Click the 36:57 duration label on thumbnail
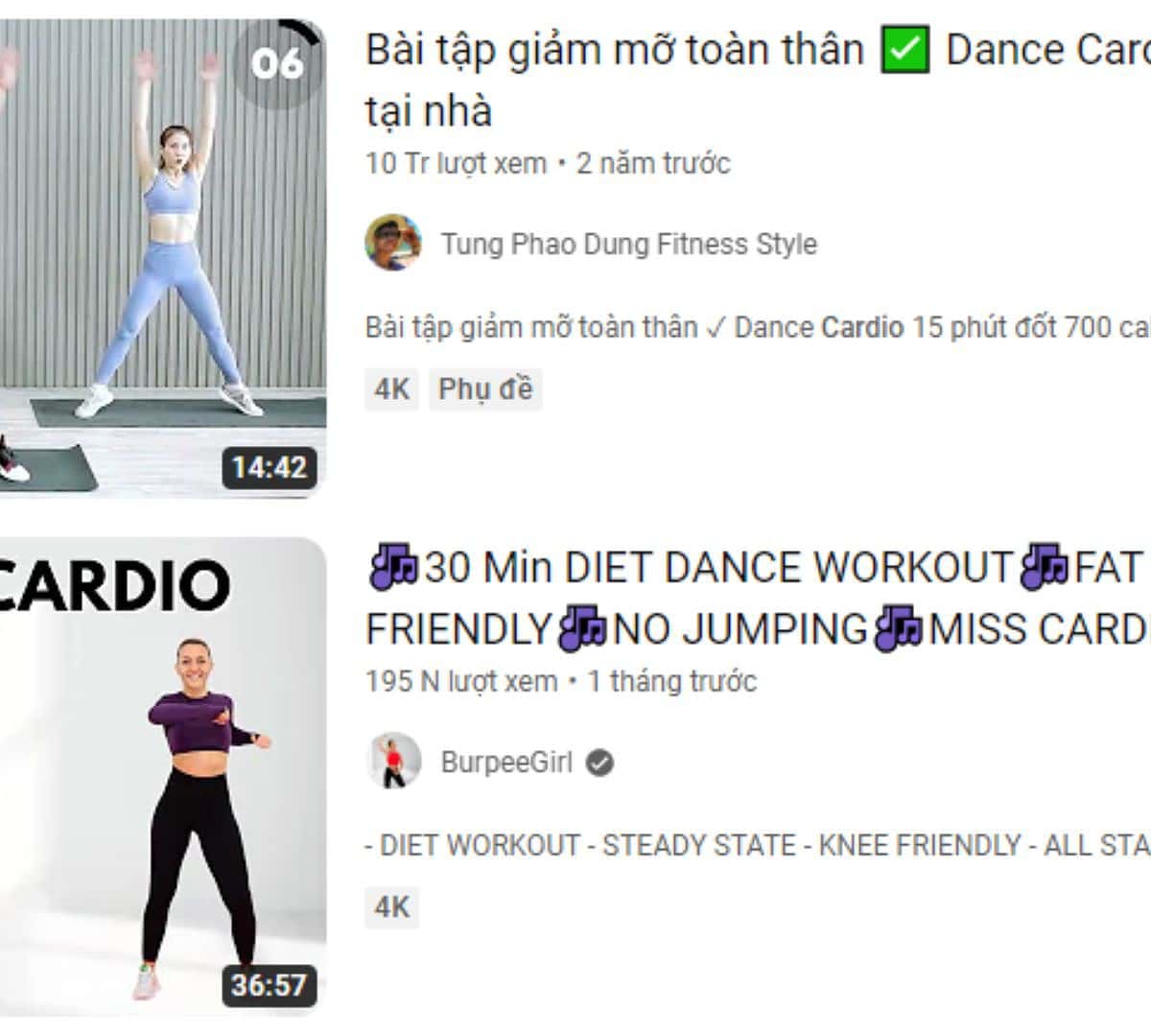Viewport: 1151px width, 1036px height. point(270,985)
